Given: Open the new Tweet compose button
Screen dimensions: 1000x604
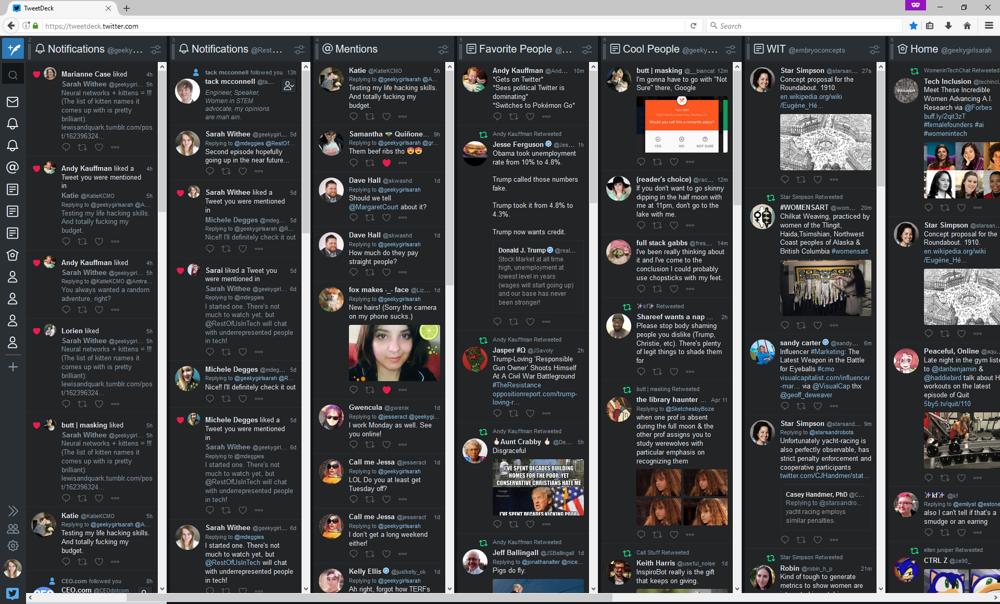Looking at the screenshot, I should point(13,49).
